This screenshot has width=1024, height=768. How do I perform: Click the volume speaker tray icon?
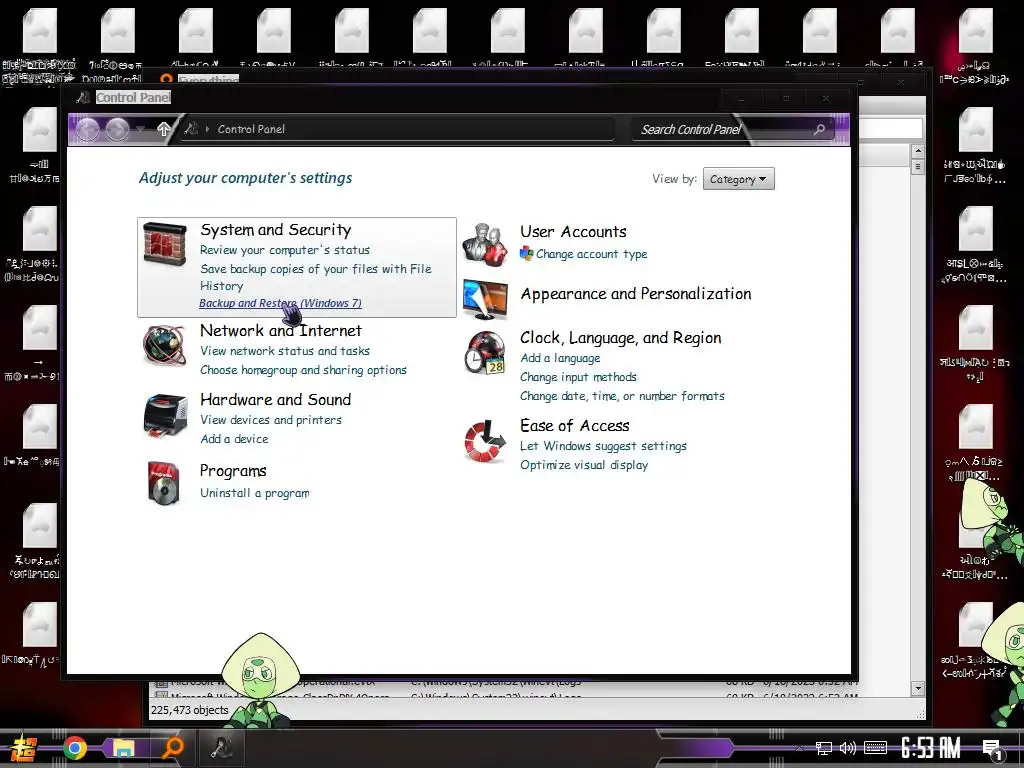848,748
